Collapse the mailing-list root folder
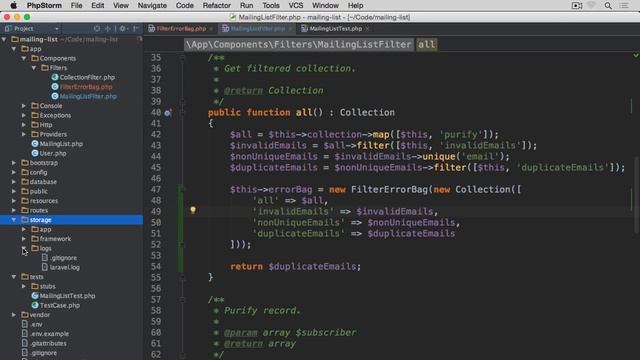Image resolution: width=640 pixels, height=360 pixels. tap(4, 39)
